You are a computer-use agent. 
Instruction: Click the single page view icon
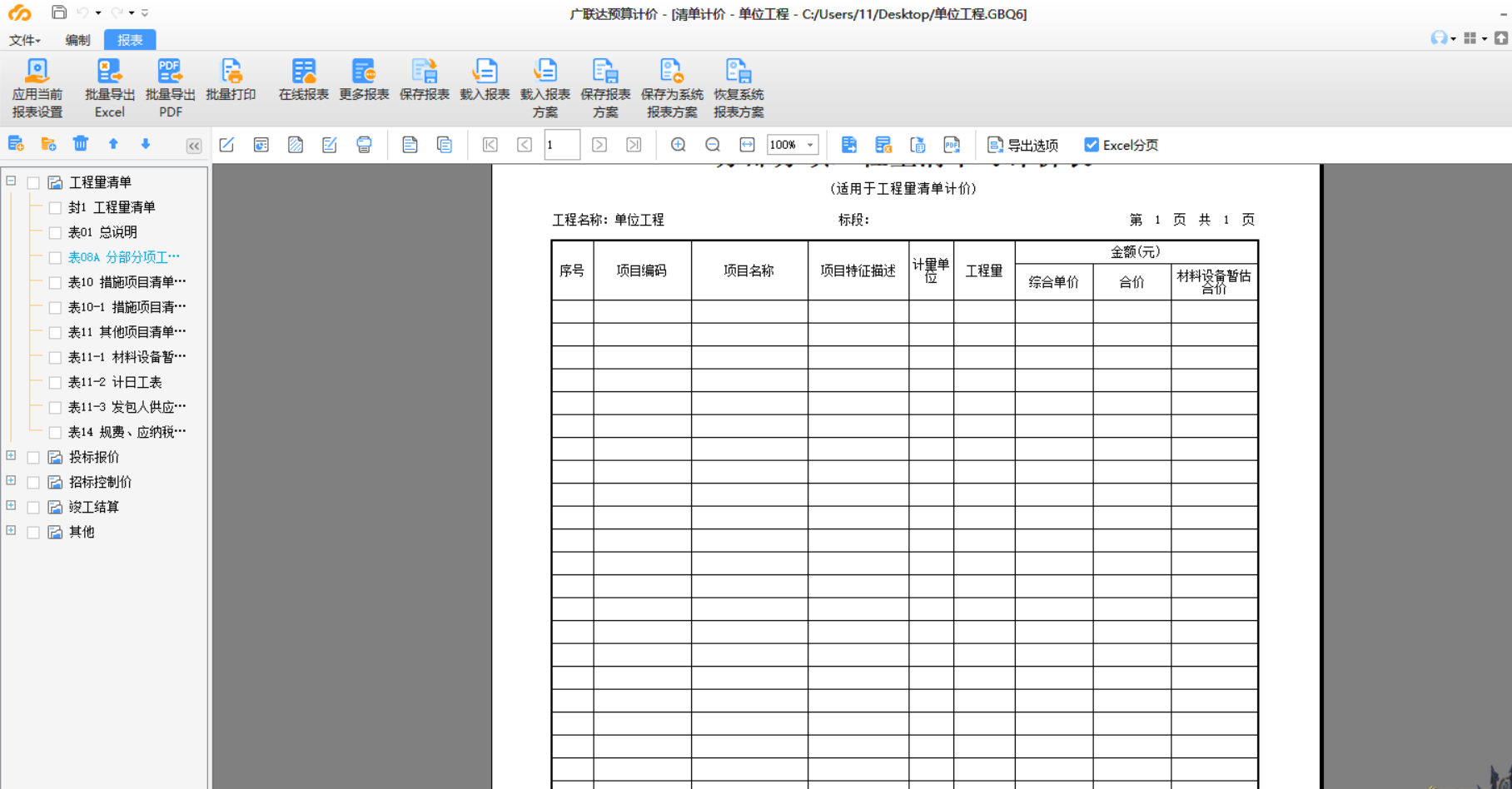(x=410, y=145)
